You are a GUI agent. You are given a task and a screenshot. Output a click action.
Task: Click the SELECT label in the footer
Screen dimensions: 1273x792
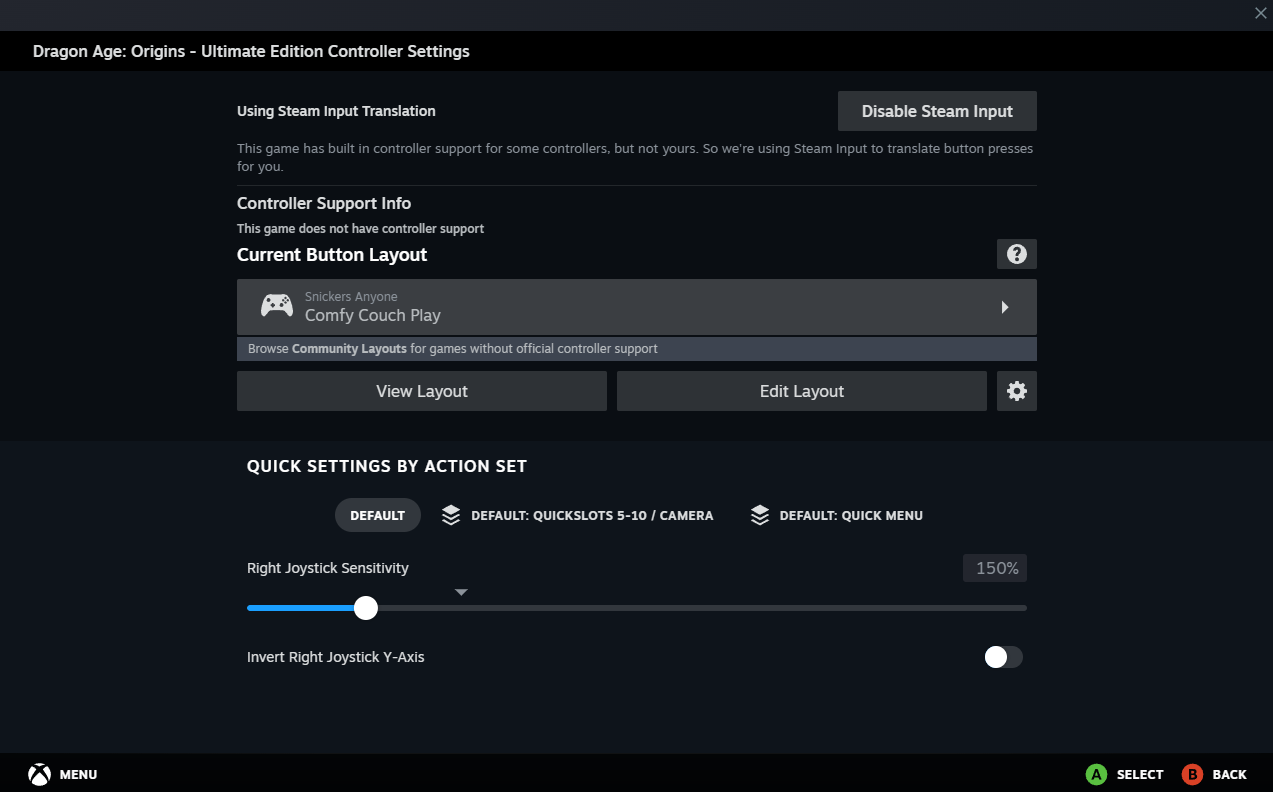tap(1140, 774)
